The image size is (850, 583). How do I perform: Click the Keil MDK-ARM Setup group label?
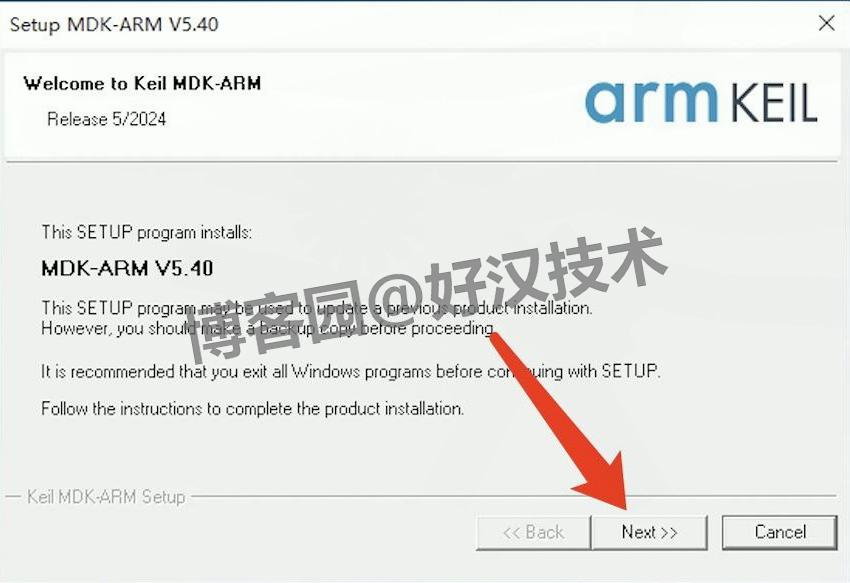106,497
